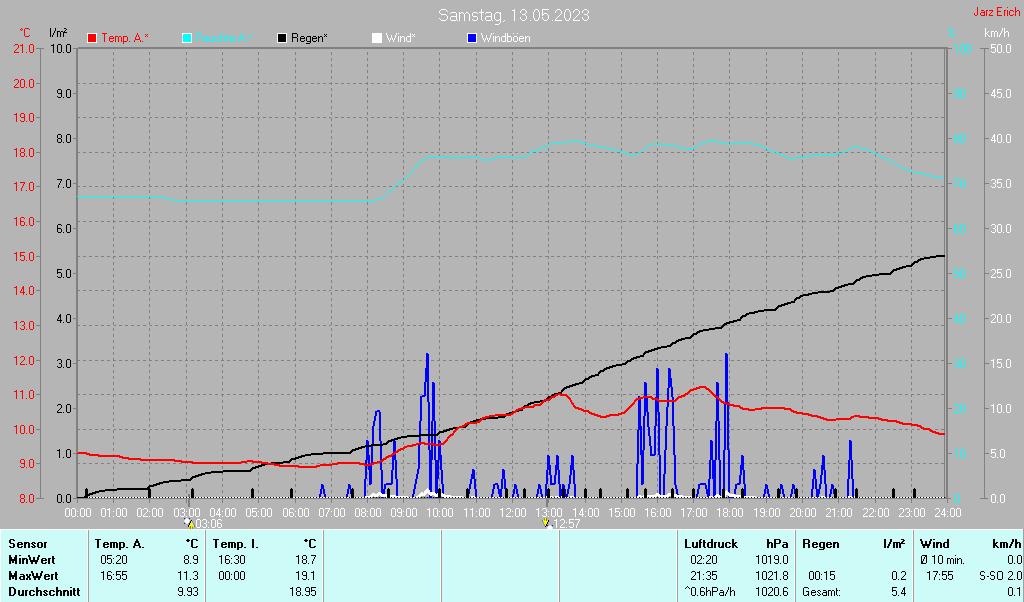This screenshot has width=1024, height=602.
Task: Click the 12:00 label on time axis
Action: tap(513, 513)
